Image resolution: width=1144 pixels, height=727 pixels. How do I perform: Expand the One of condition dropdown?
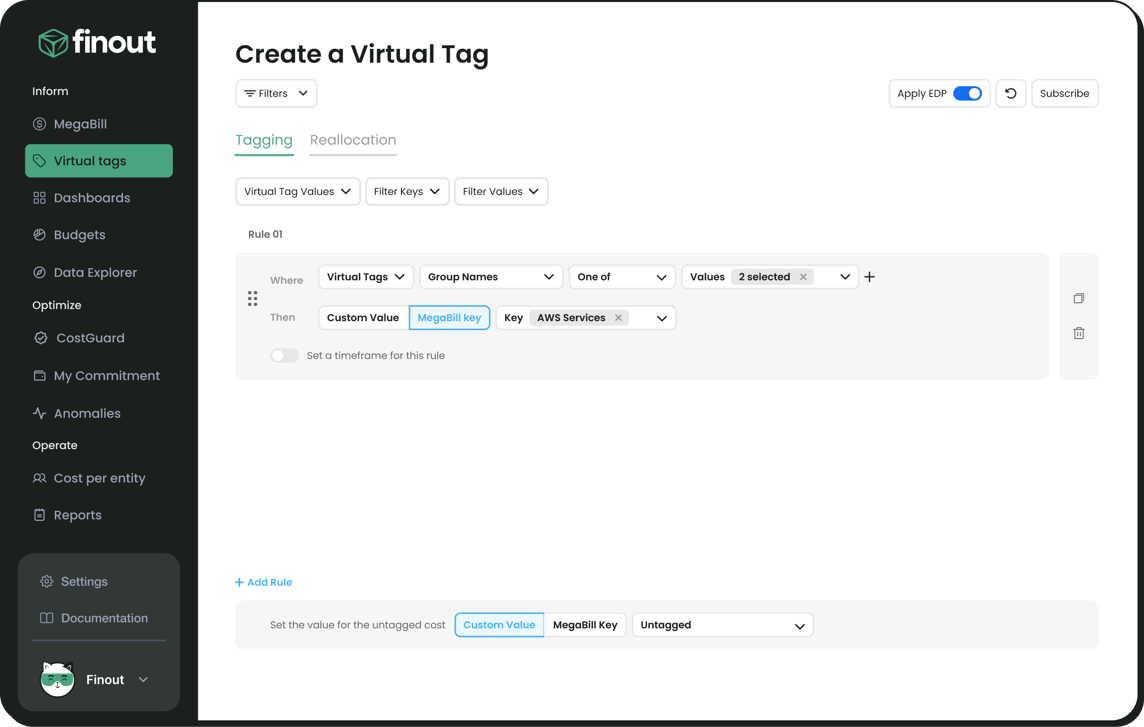pos(621,276)
